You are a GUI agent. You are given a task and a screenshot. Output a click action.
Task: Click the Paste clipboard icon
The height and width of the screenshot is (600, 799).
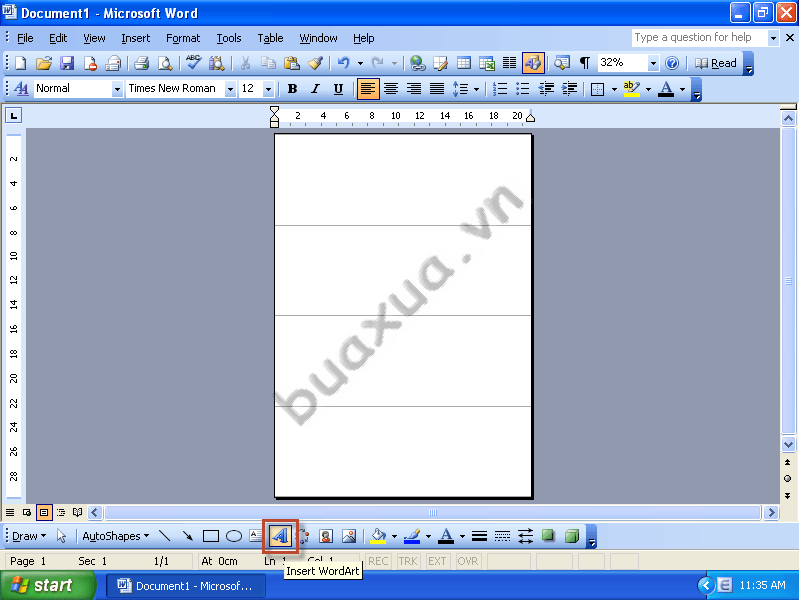click(x=291, y=63)
